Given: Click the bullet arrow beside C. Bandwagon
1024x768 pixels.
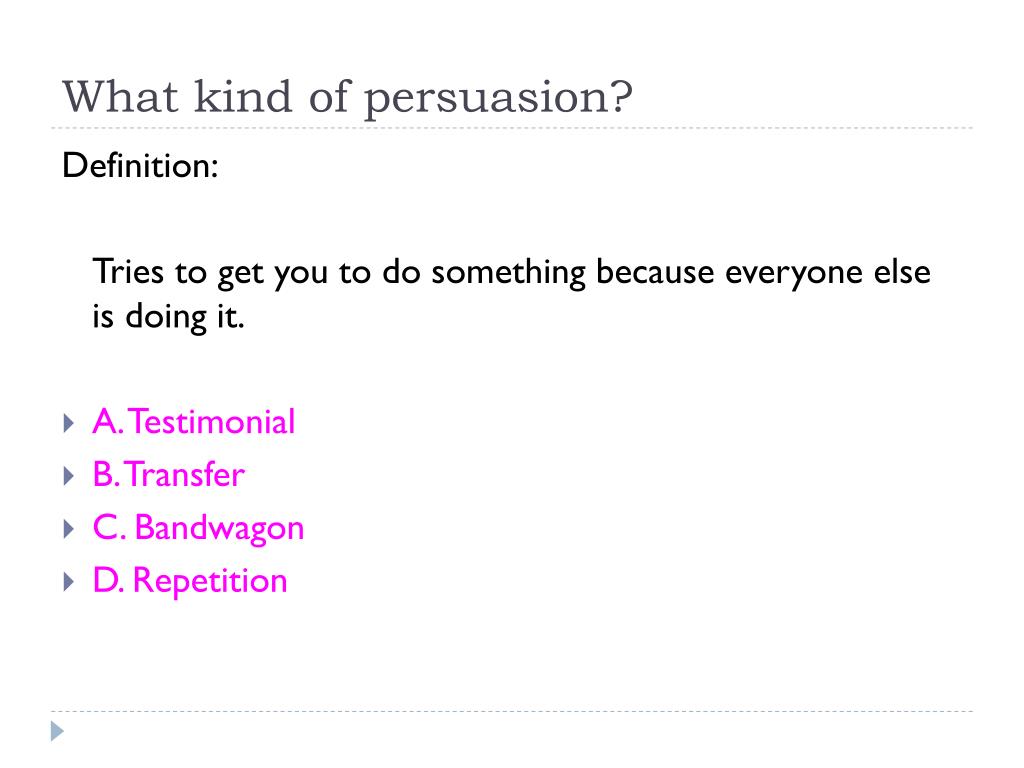Looking at the screenshot, I should pyautogui.click(x=69, y=528).
